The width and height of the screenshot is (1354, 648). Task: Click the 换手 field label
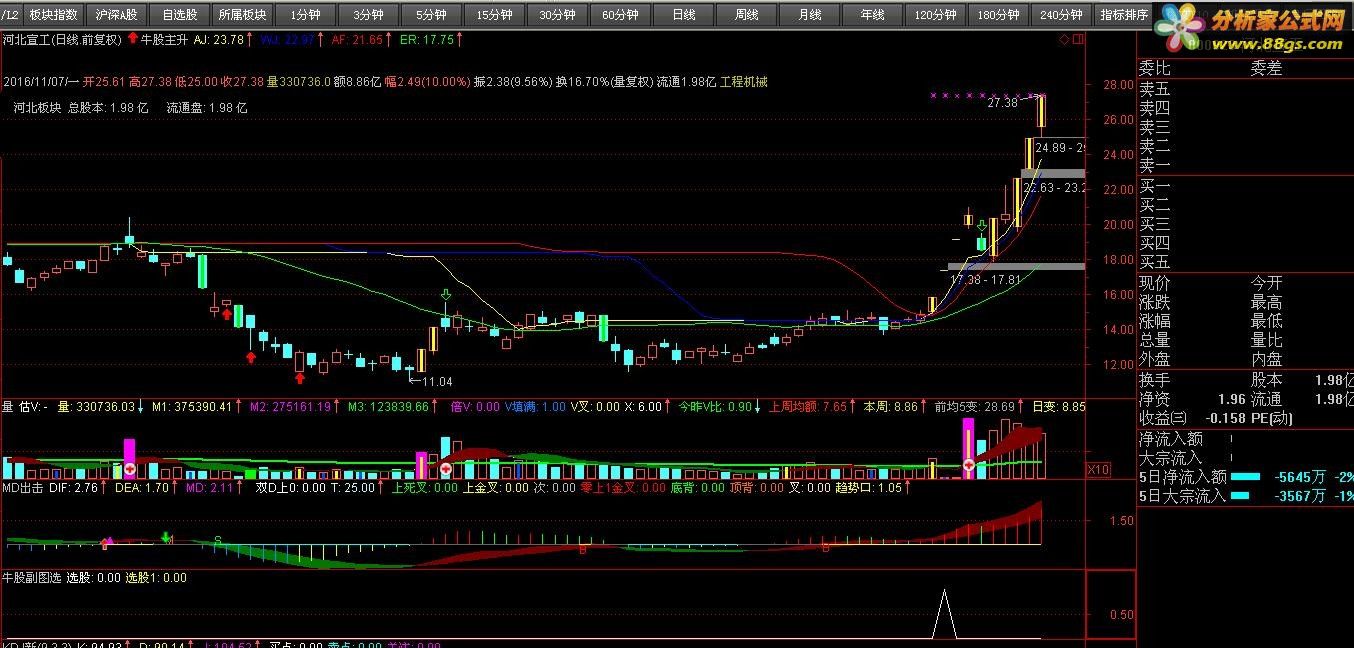pos(1155,380)
